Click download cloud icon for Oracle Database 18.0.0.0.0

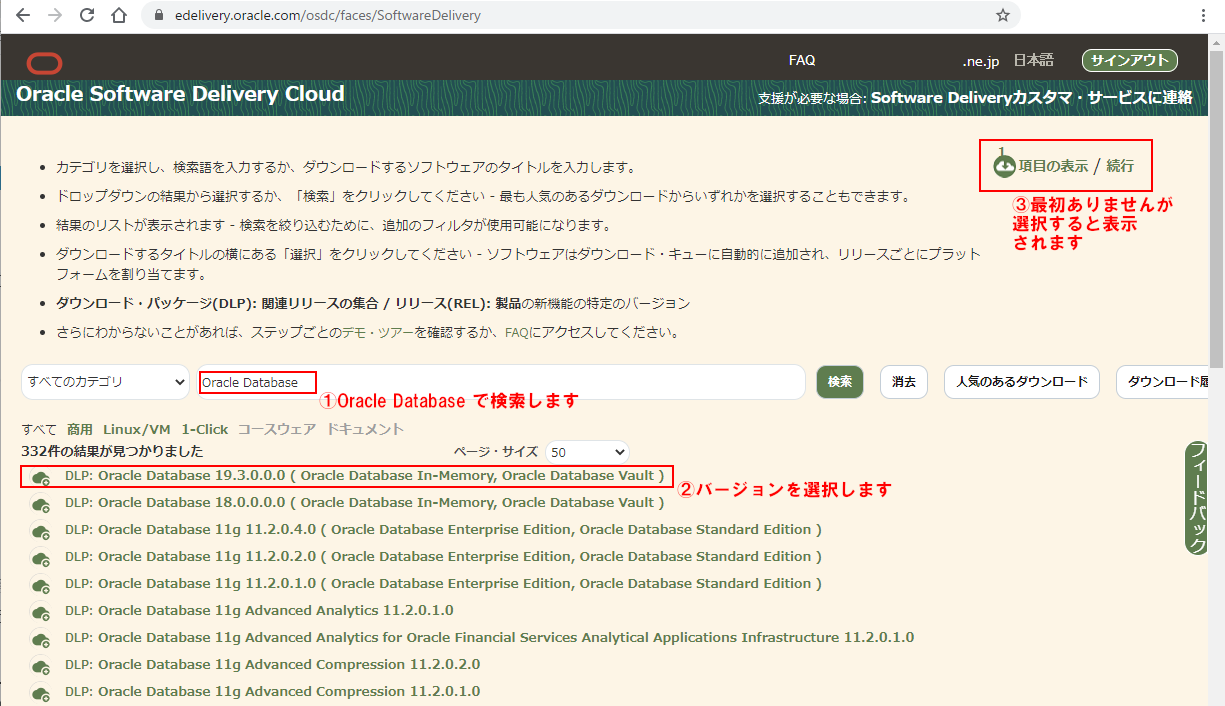point(41,505)
